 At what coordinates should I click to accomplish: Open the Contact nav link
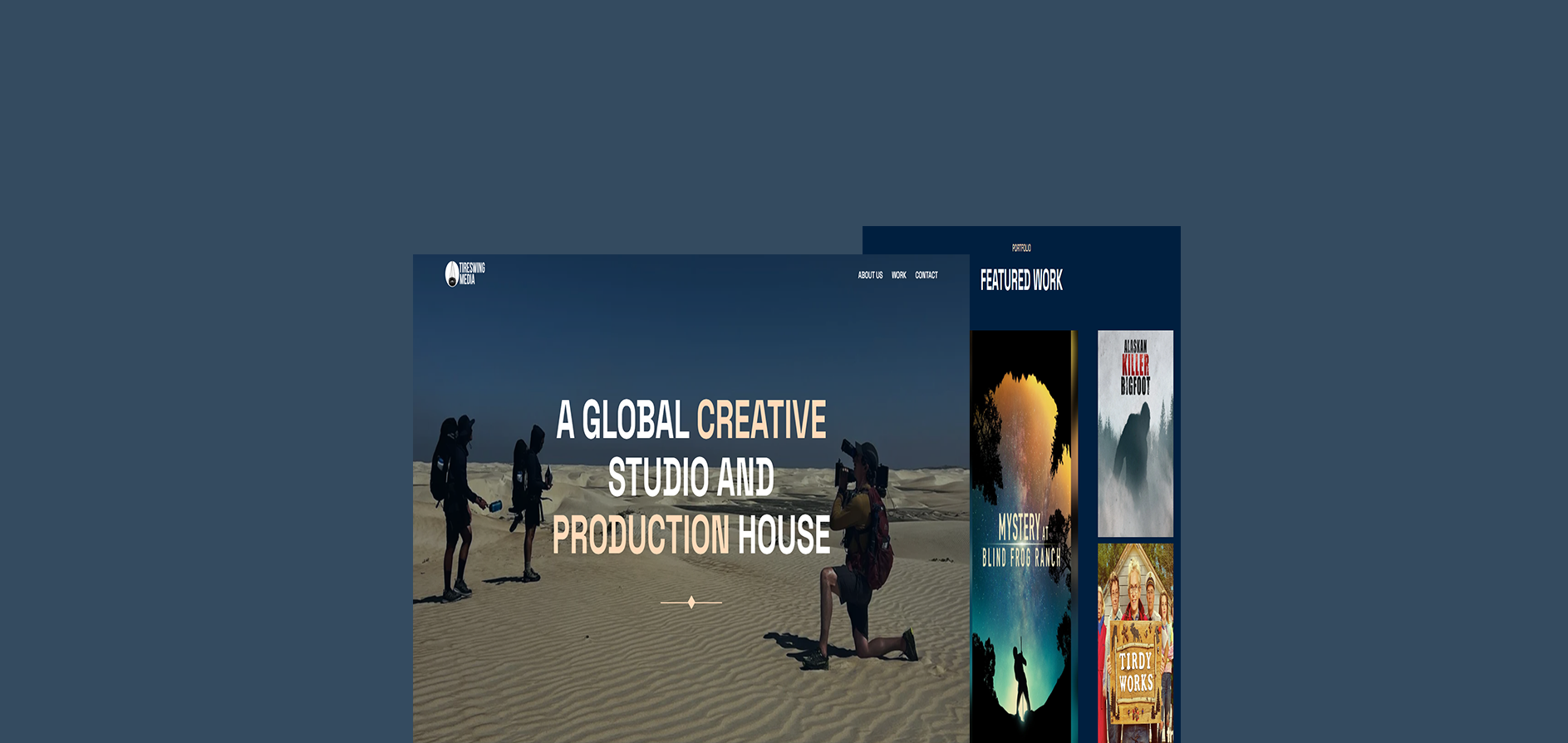(926, 275)
